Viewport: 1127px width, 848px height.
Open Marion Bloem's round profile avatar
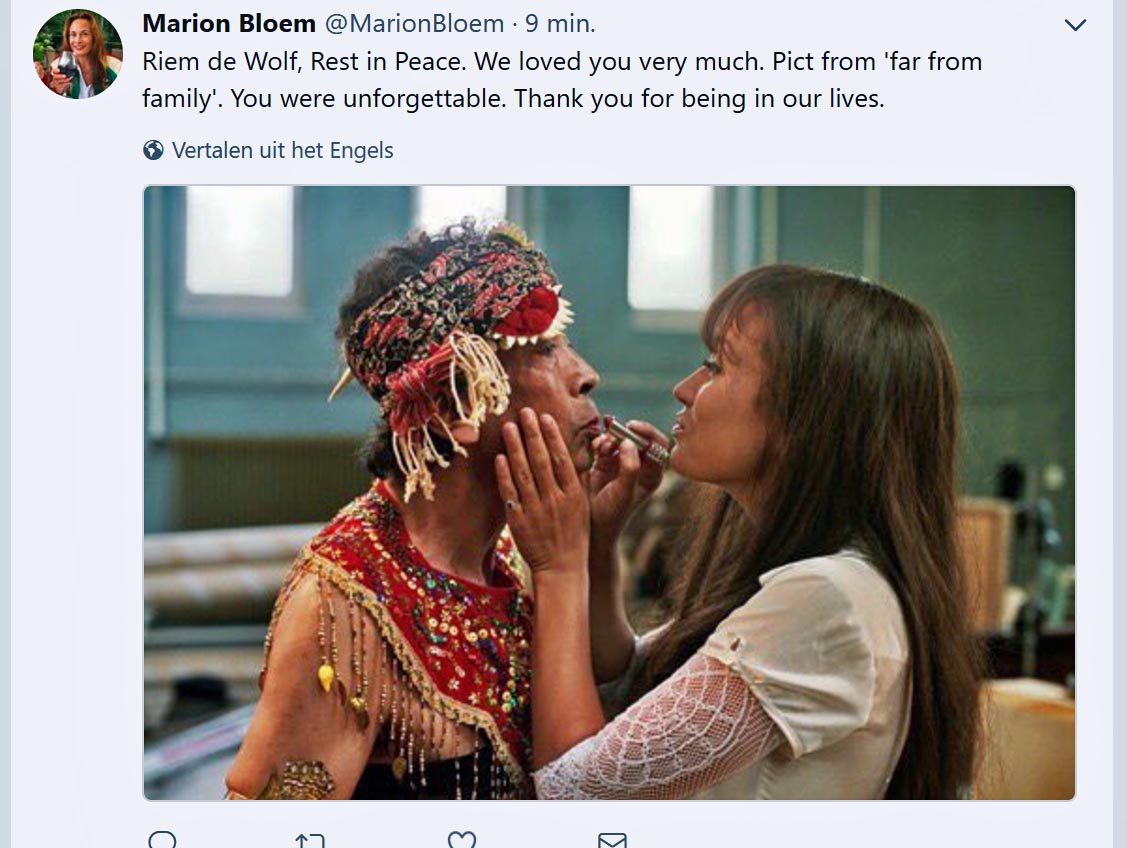[78, 54]
